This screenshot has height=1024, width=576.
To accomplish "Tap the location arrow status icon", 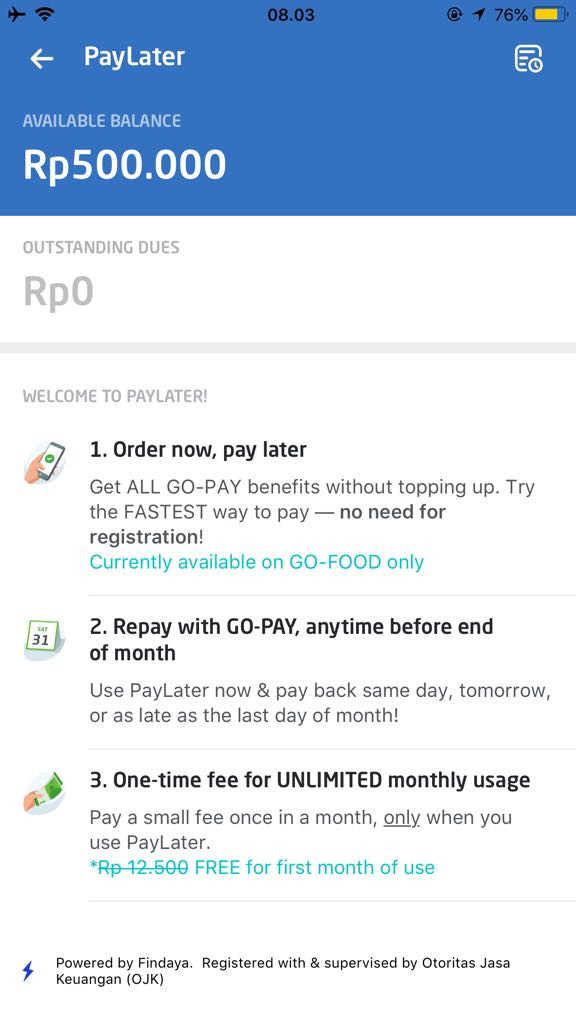I will 479,14.
